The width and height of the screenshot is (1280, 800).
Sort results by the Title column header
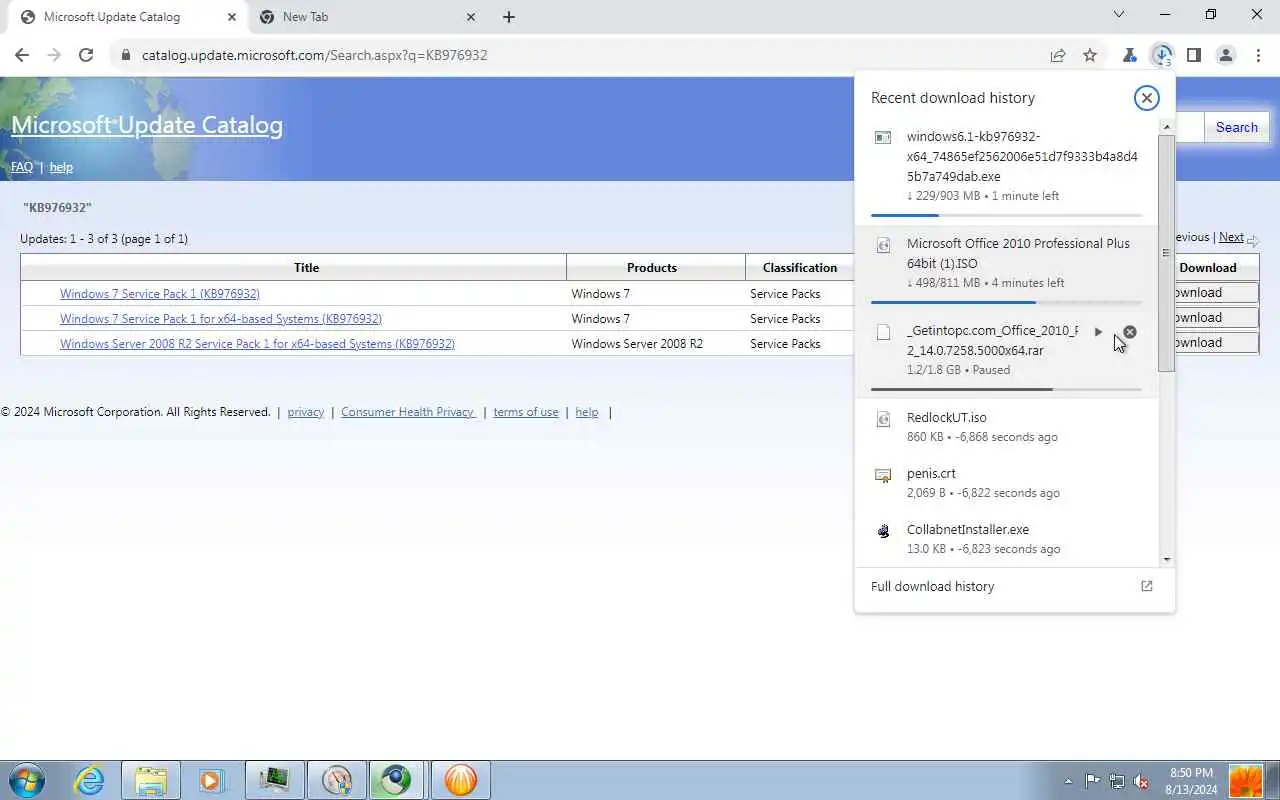pos(306,267)
